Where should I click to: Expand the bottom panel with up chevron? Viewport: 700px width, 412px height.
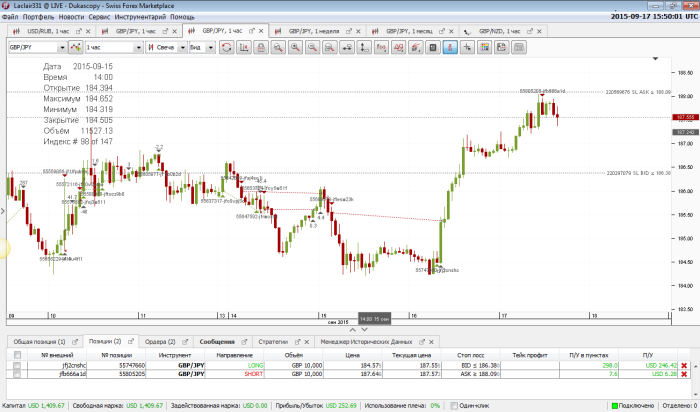click(352, 330)
